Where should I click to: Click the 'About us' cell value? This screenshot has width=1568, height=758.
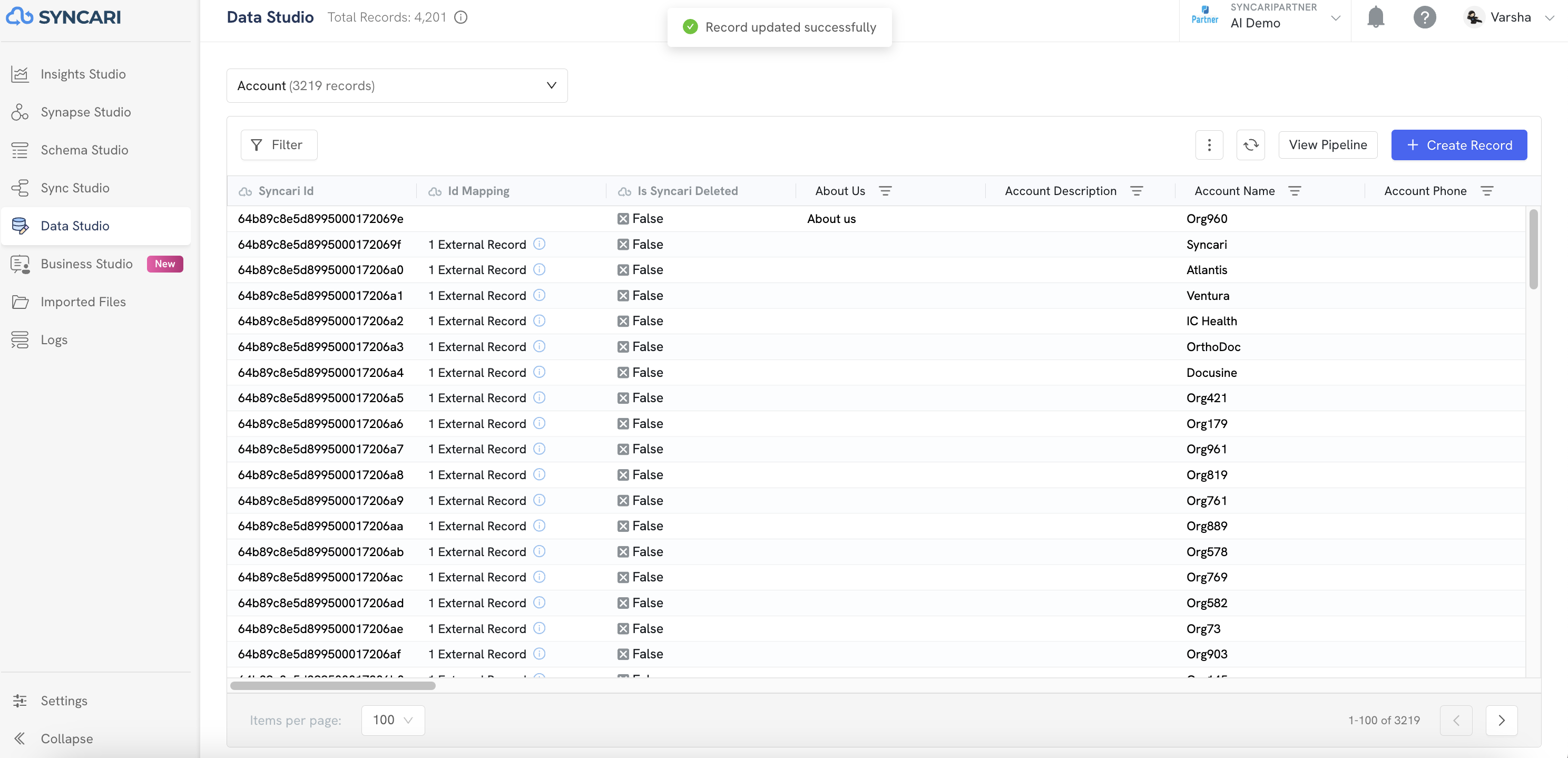point(831,219)
